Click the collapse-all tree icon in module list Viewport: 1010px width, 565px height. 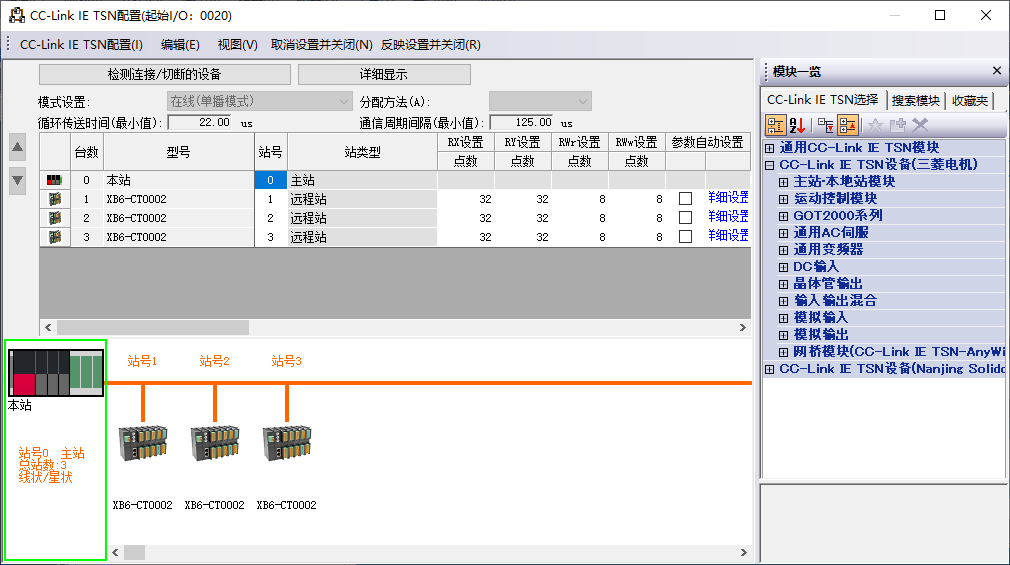848,125
